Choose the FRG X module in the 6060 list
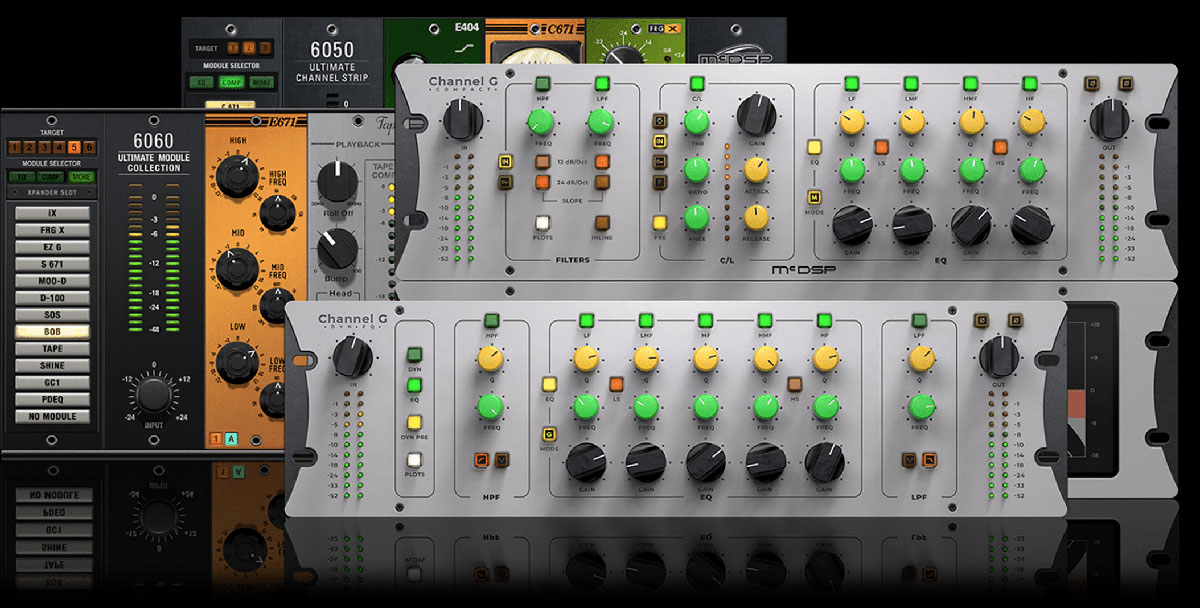Viewport: 1200px width, 608px height. [x=52, y=229]
